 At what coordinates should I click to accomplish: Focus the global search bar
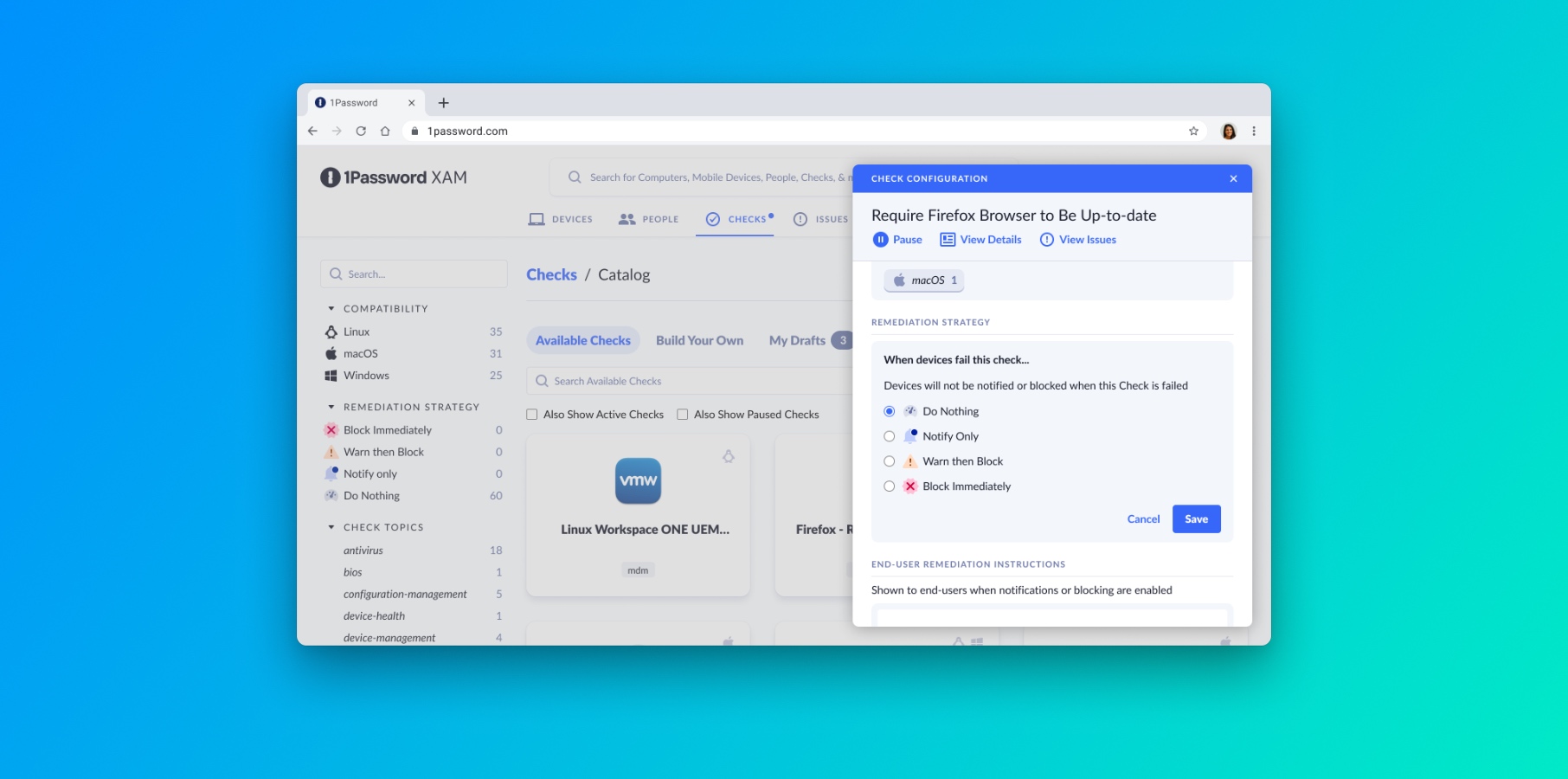(701, 177)
